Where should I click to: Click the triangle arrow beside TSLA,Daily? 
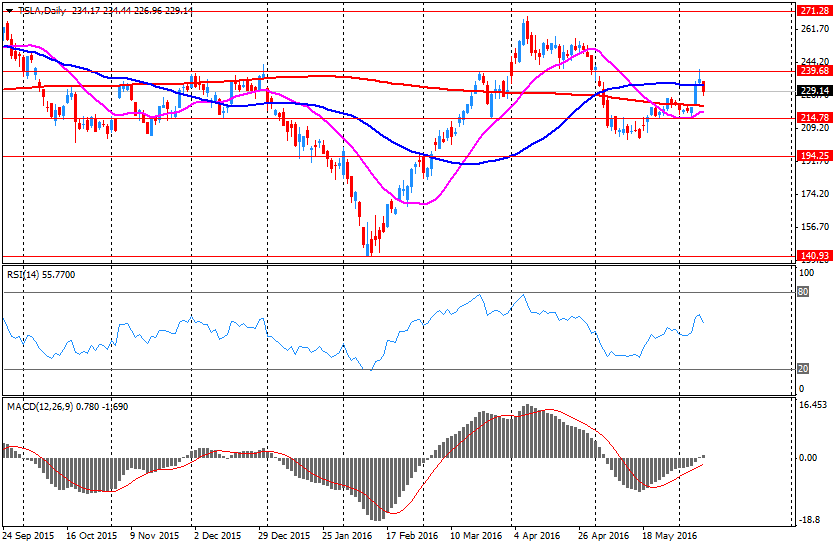pos(9,11)
